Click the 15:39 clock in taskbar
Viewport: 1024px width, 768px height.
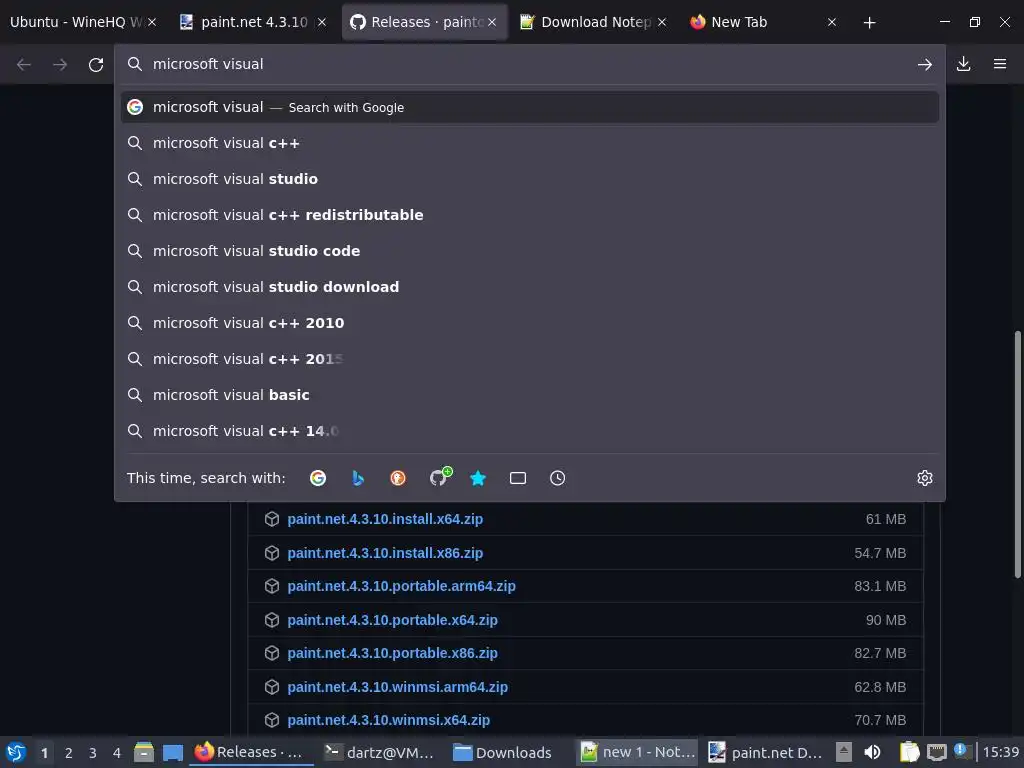[1000, 752]
